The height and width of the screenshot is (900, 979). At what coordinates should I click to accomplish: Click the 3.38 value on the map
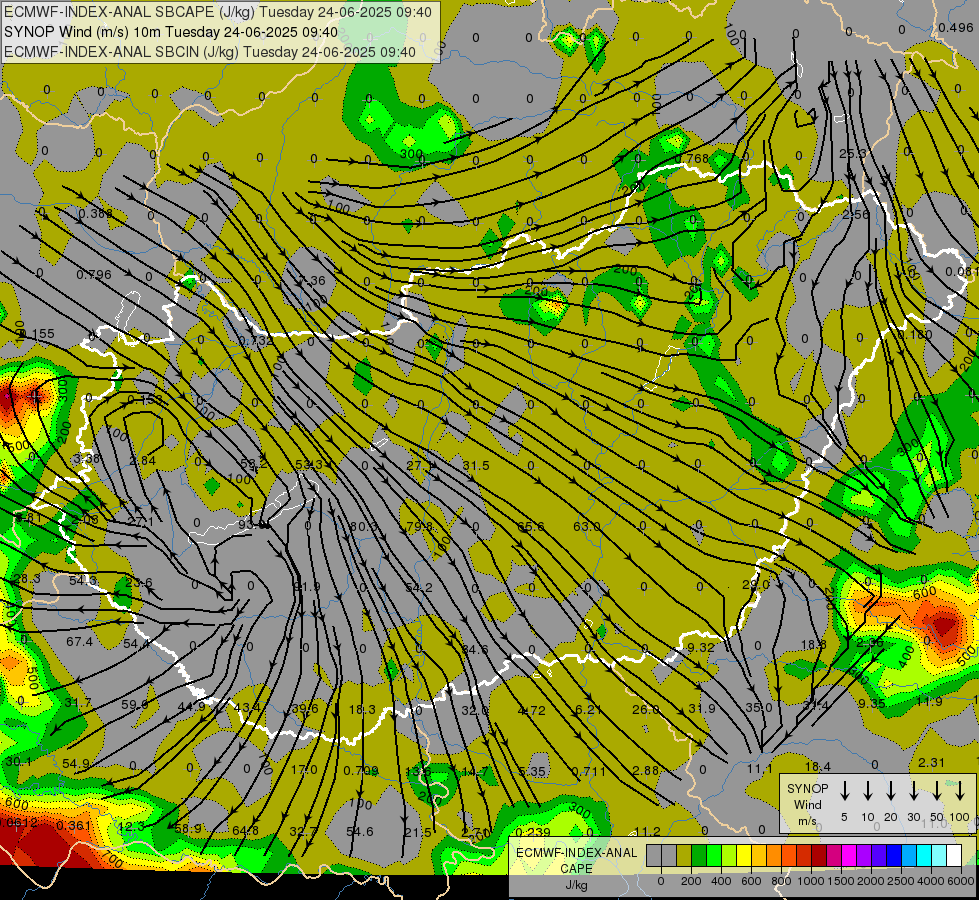click(86, 459)
